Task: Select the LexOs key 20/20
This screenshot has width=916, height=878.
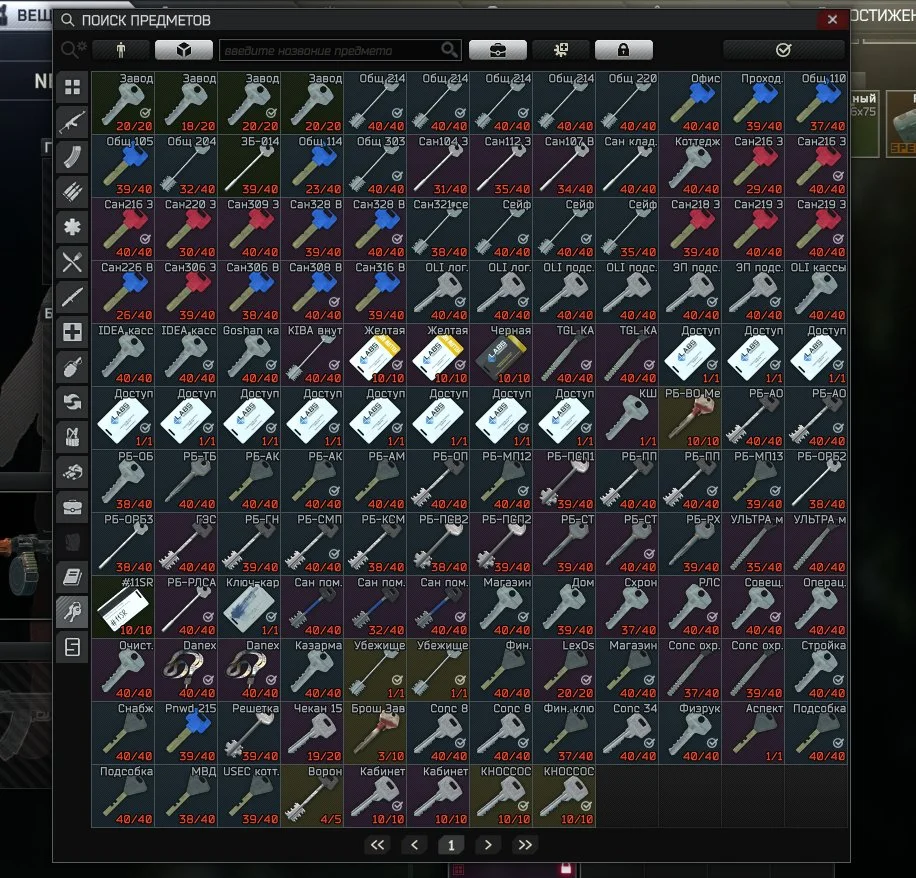Action: 564,671
